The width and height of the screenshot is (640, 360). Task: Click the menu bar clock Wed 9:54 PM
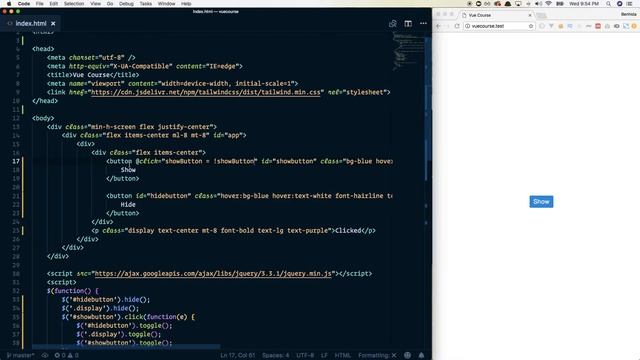(x=584, y=4)
